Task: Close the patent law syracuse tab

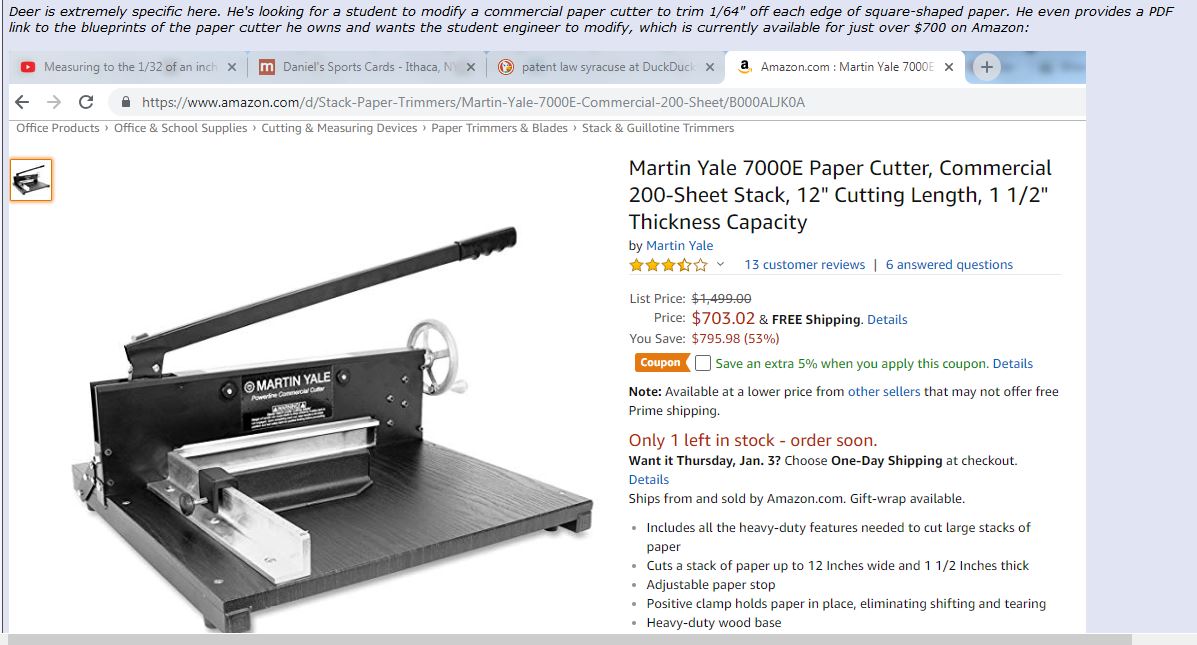Action: (710, 67)
